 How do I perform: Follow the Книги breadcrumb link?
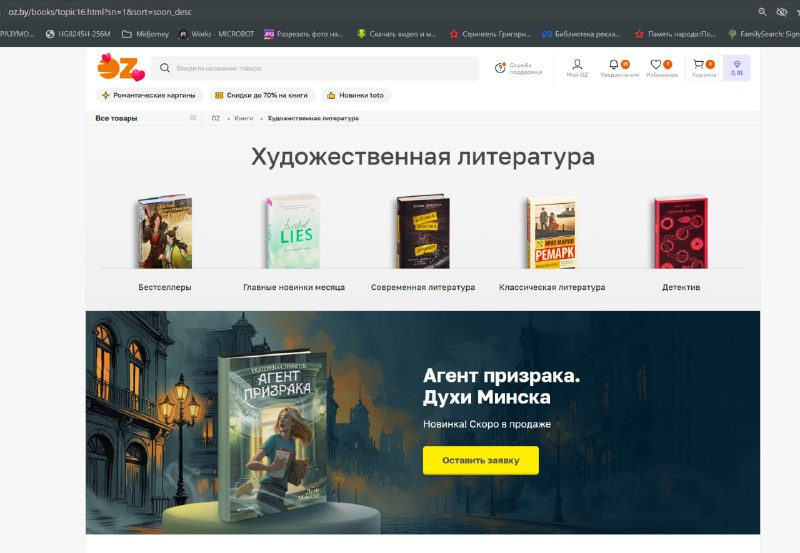pos(243,118)
